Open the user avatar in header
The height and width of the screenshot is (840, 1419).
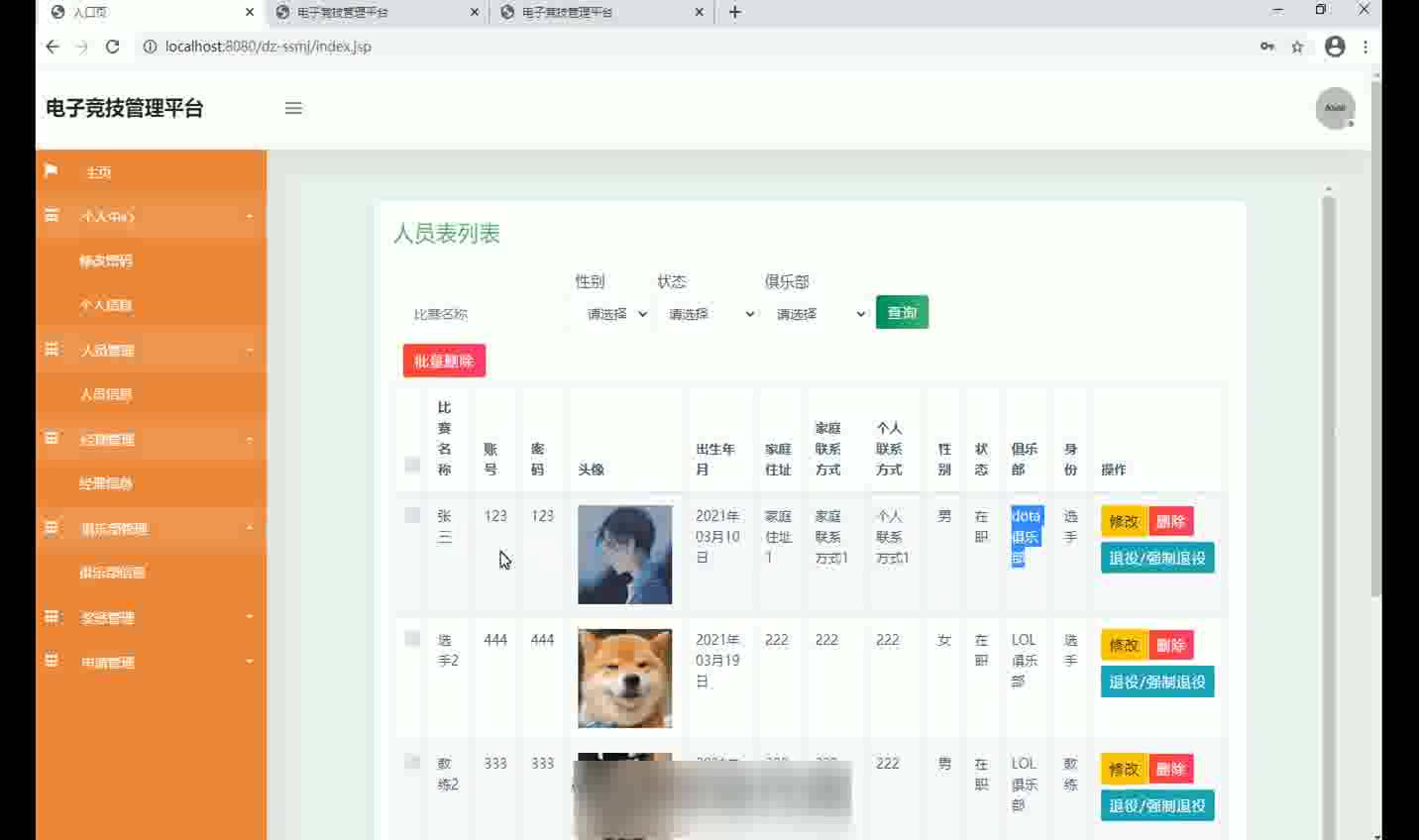(x=1335, y=108)
